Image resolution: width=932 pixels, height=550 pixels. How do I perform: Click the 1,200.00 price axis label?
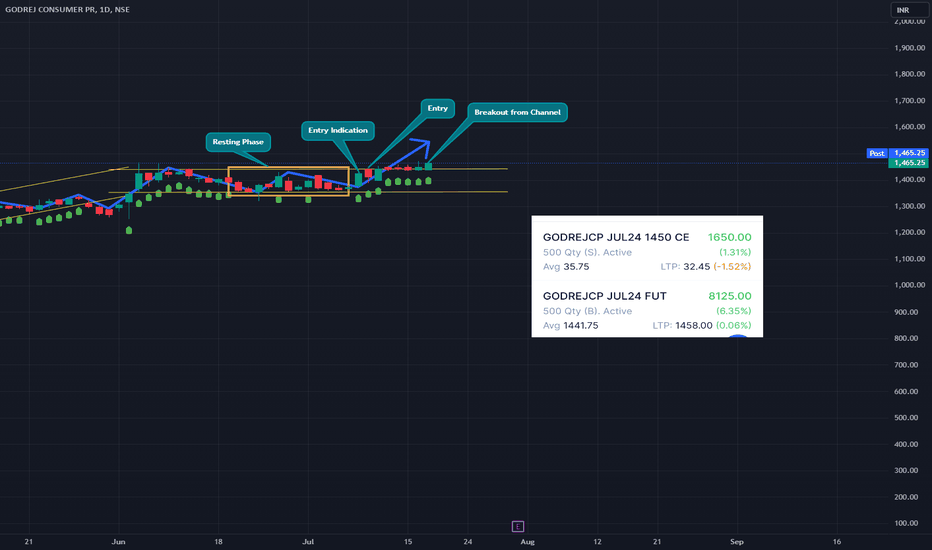pos(909,232)
